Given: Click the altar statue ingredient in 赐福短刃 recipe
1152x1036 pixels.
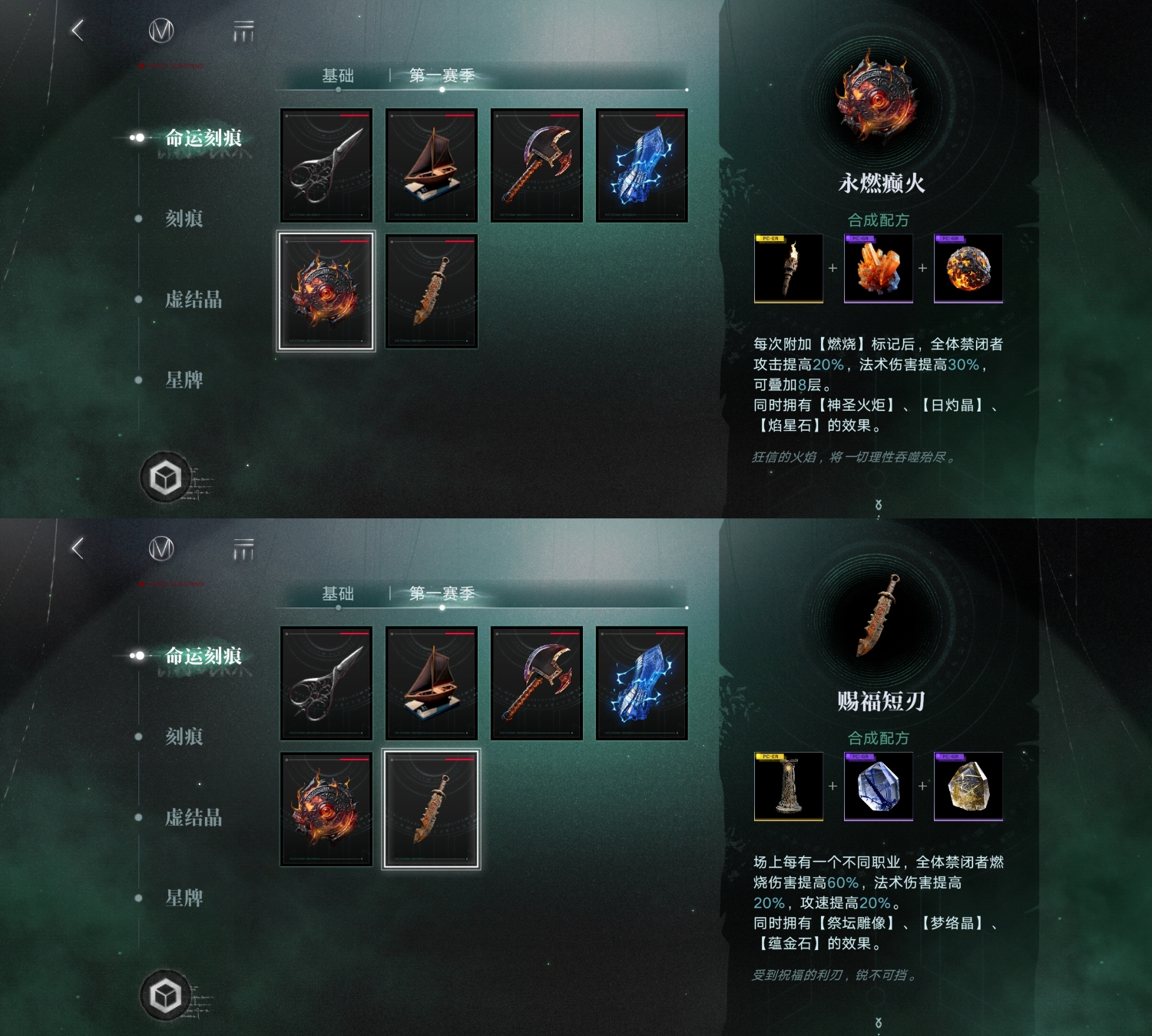Looking at the screenshot, I should (789, 786).
